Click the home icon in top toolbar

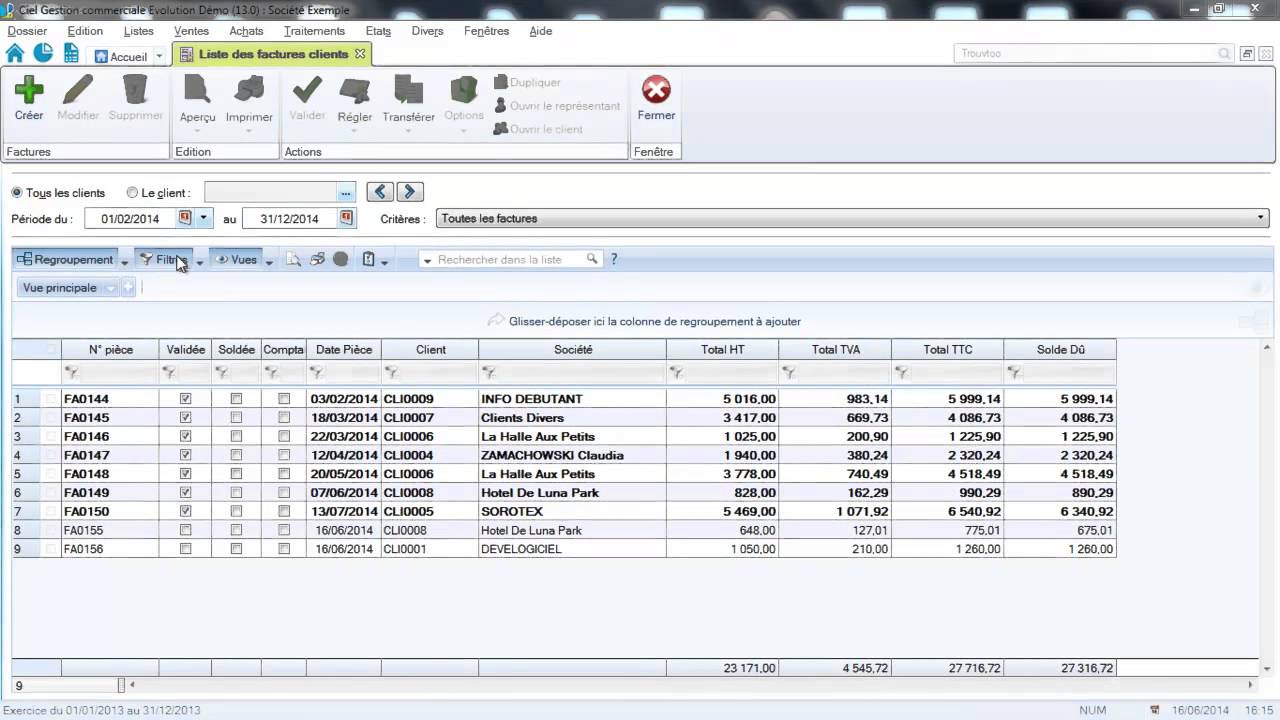[x=15, y=53]
